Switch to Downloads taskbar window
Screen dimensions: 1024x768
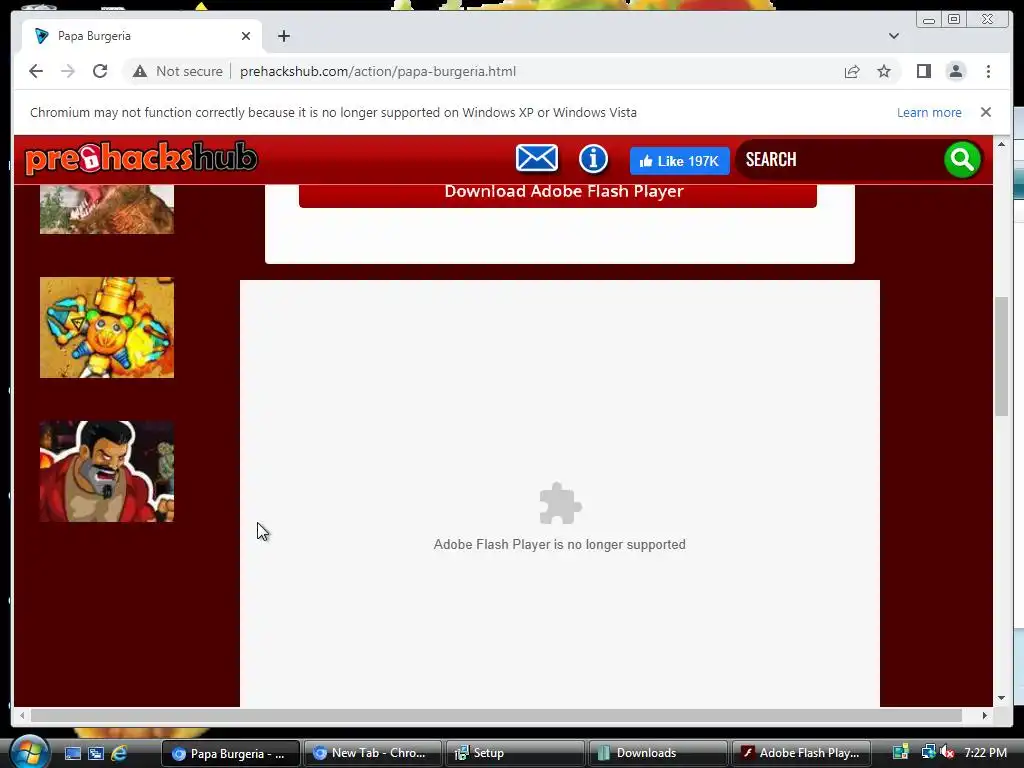(658, 753)
